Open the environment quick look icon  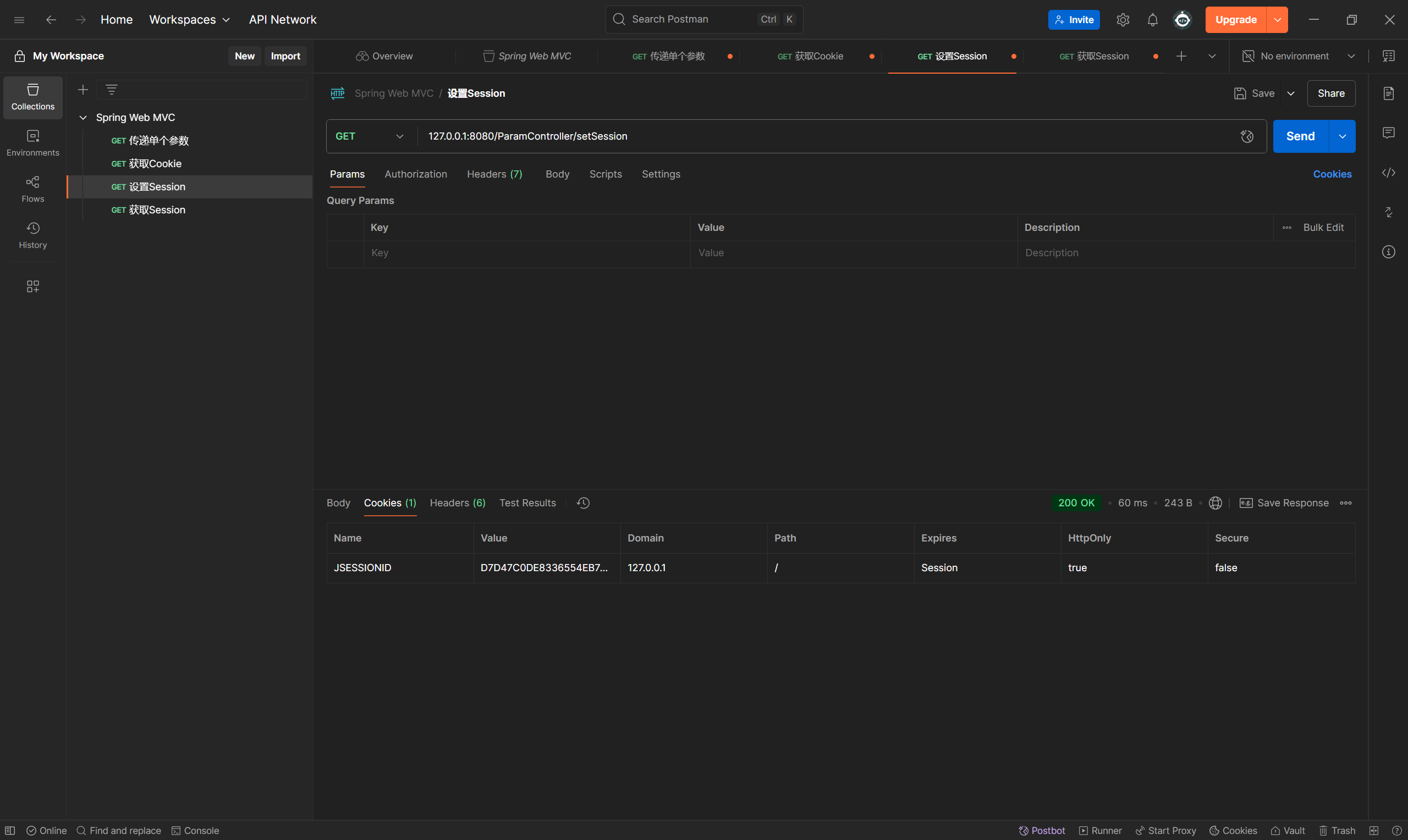(1388, 56)
